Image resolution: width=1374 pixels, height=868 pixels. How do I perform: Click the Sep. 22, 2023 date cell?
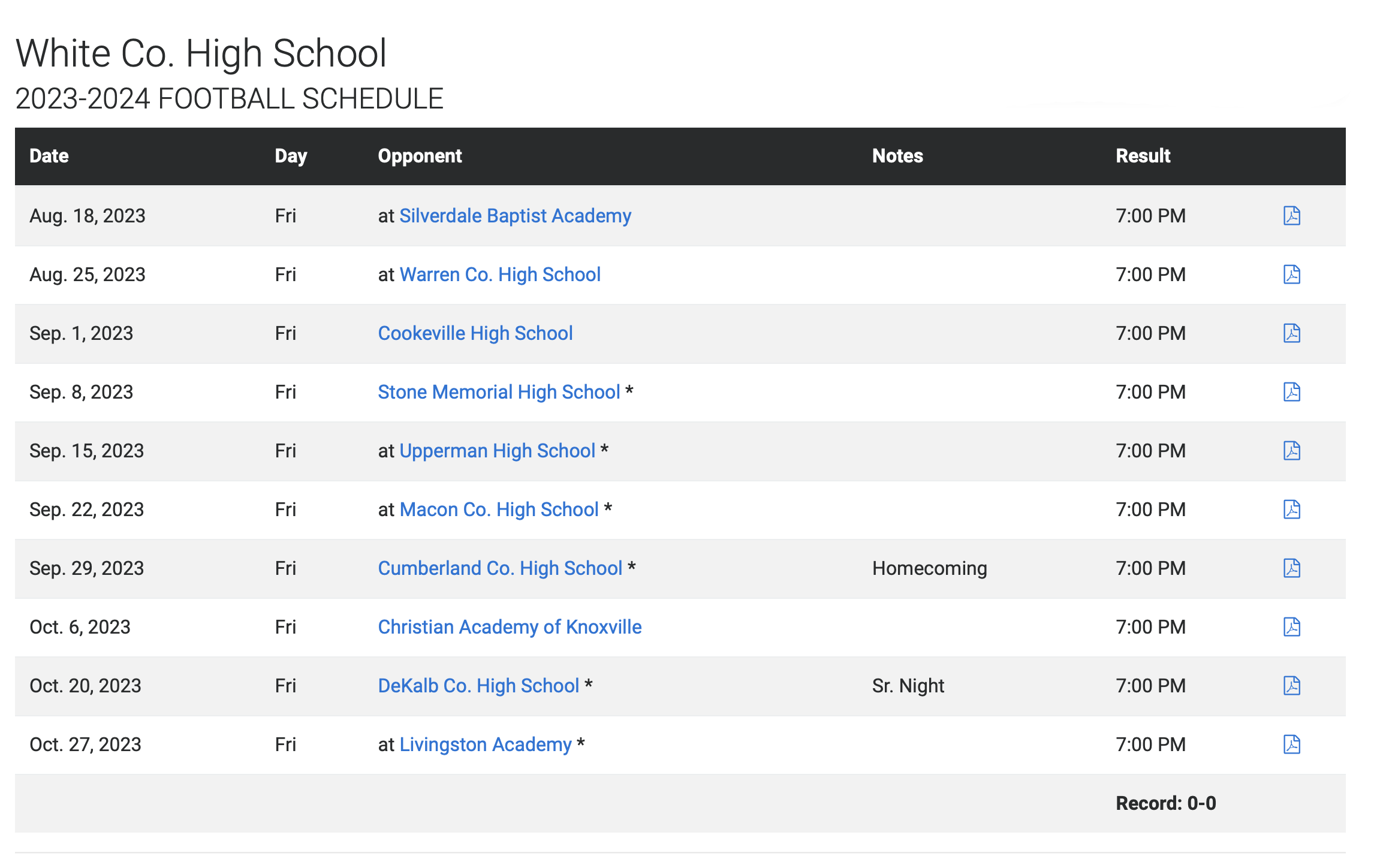point(86,510)
